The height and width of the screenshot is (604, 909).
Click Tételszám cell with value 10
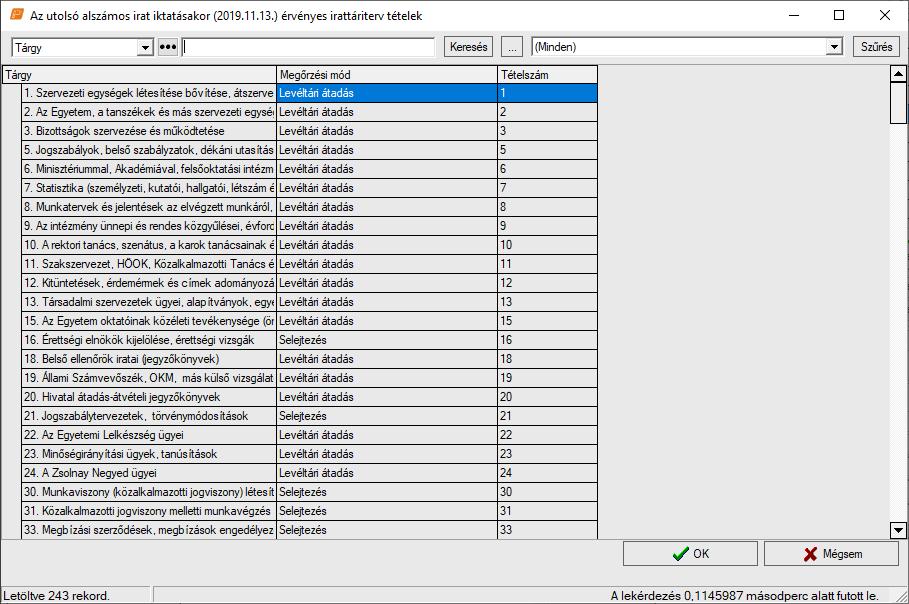547,245
